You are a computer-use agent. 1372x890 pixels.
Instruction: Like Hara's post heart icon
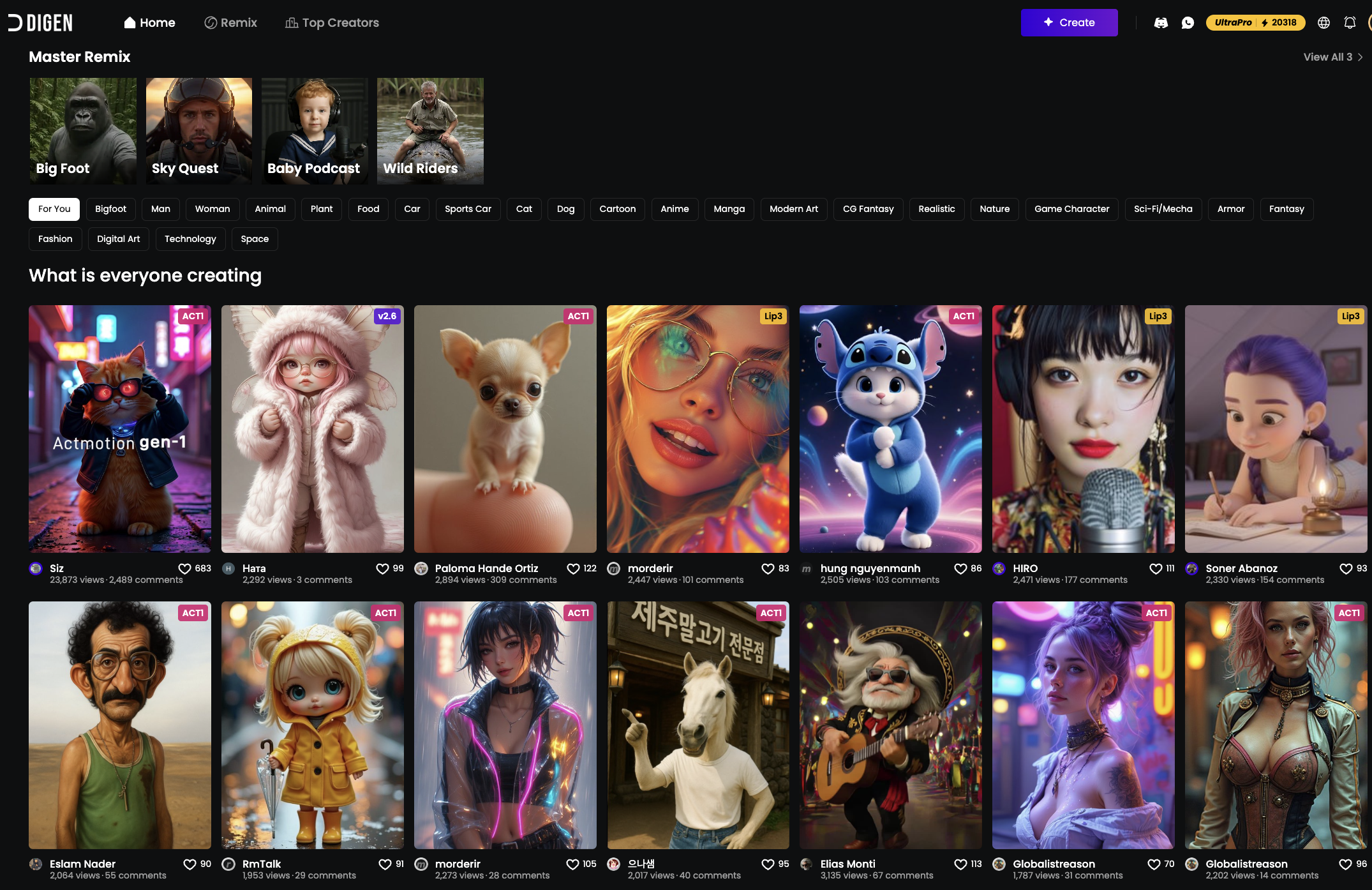[x=382, y=568]
